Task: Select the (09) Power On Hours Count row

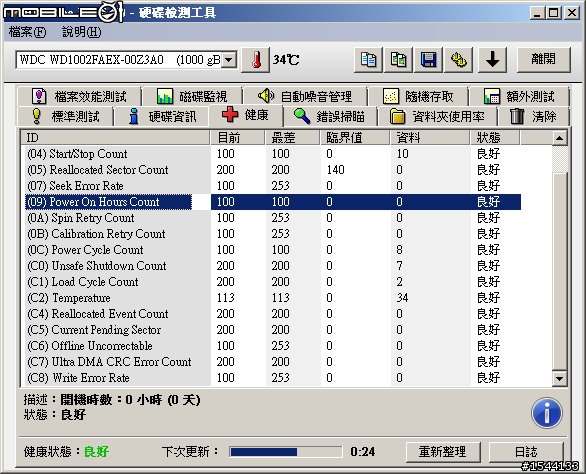Action: tap(273, 202)
